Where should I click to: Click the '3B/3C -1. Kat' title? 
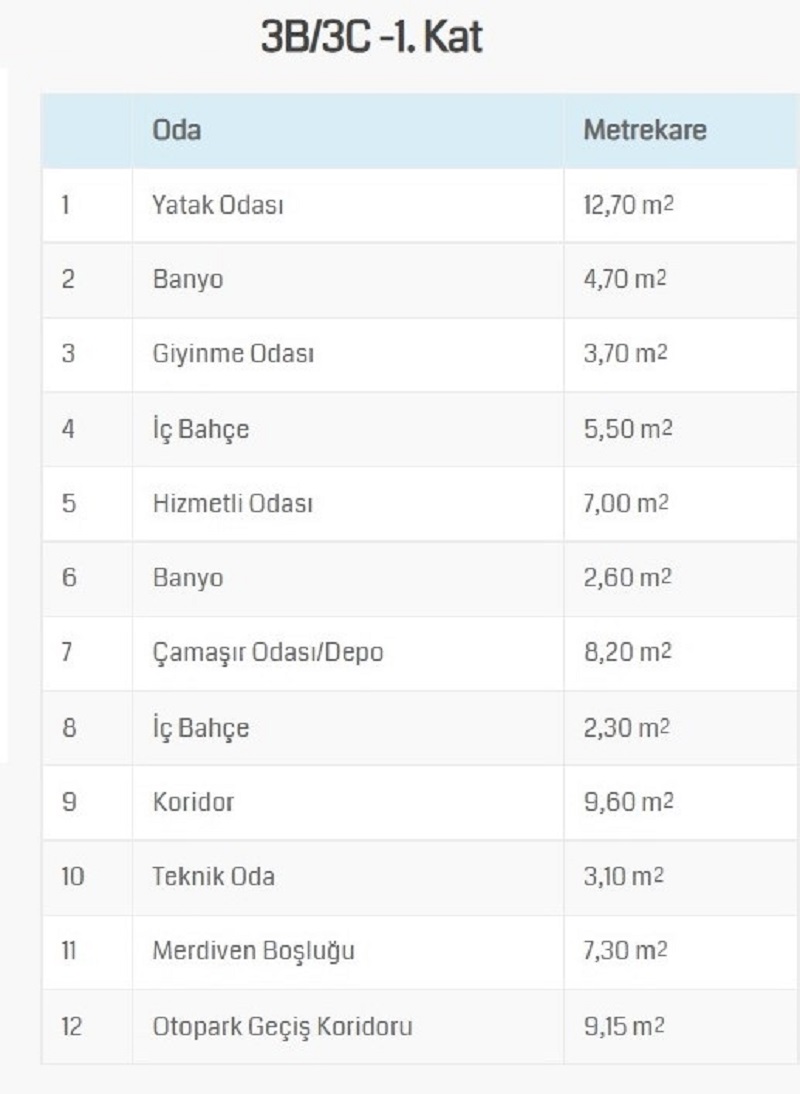point(371,36)
